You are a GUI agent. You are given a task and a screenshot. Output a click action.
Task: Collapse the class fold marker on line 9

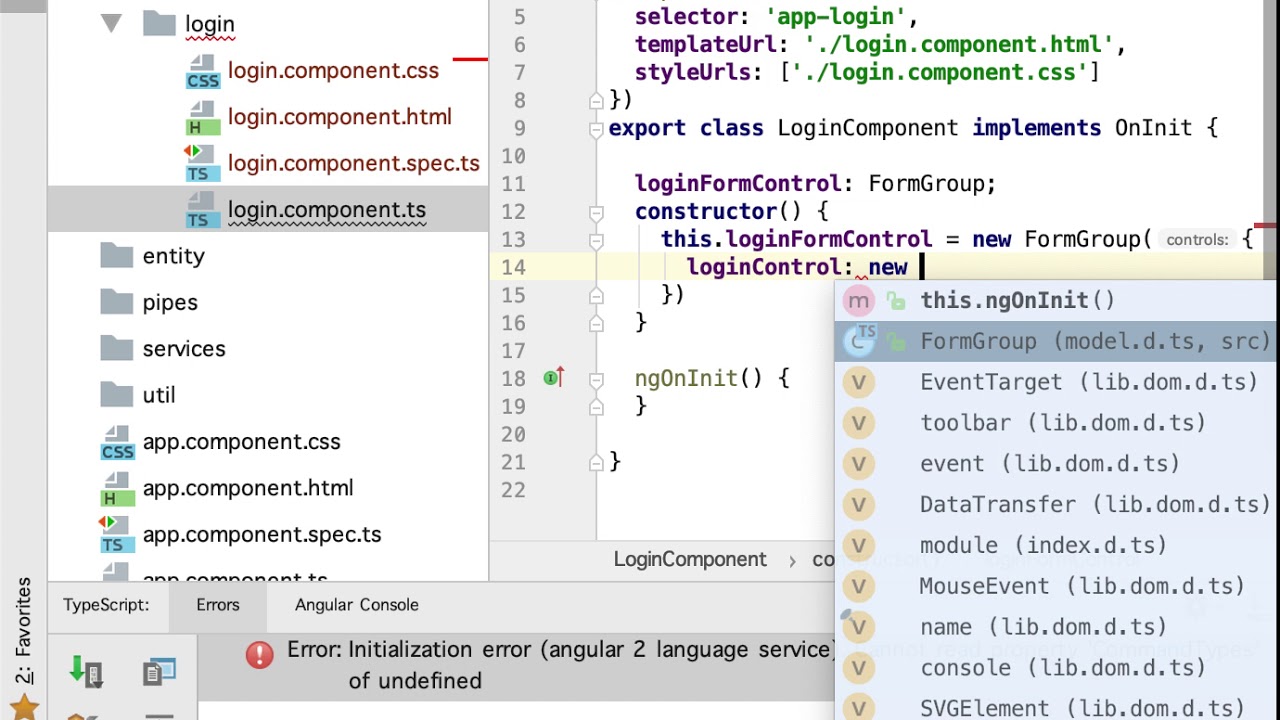[596, 128]
